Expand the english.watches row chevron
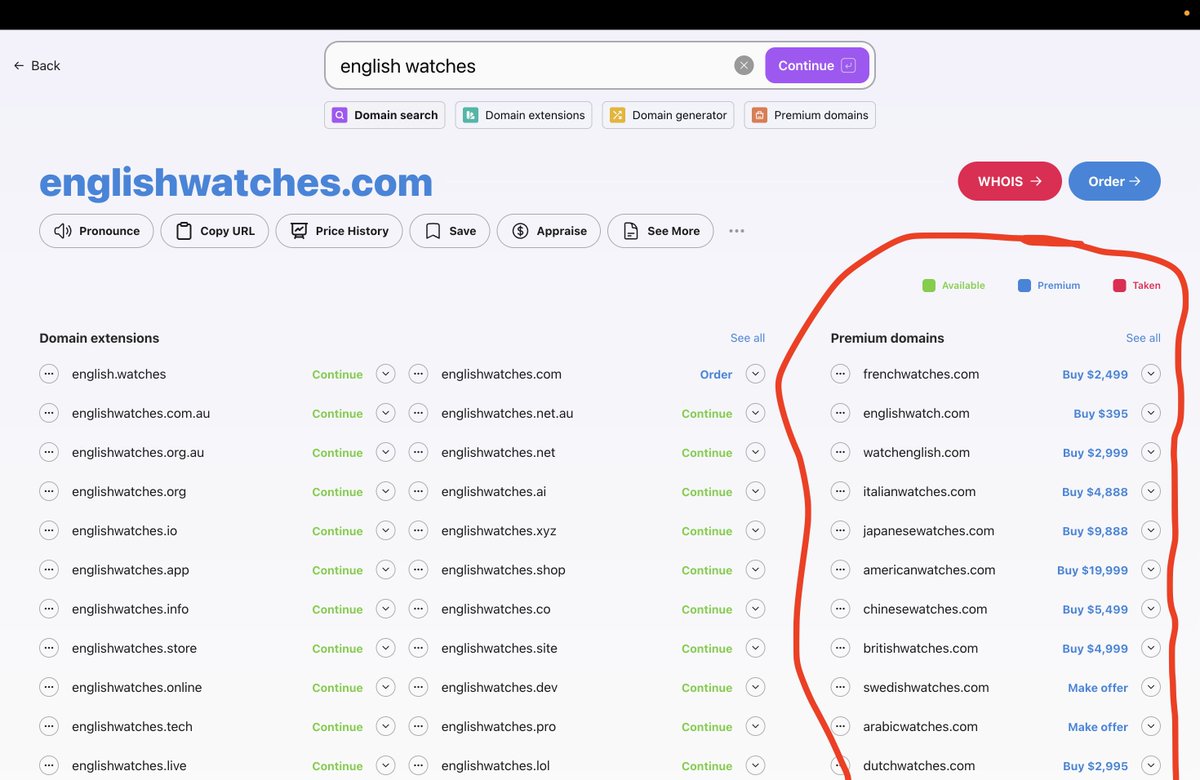Viewport: 1200px width, 780px height. [386, 374]
